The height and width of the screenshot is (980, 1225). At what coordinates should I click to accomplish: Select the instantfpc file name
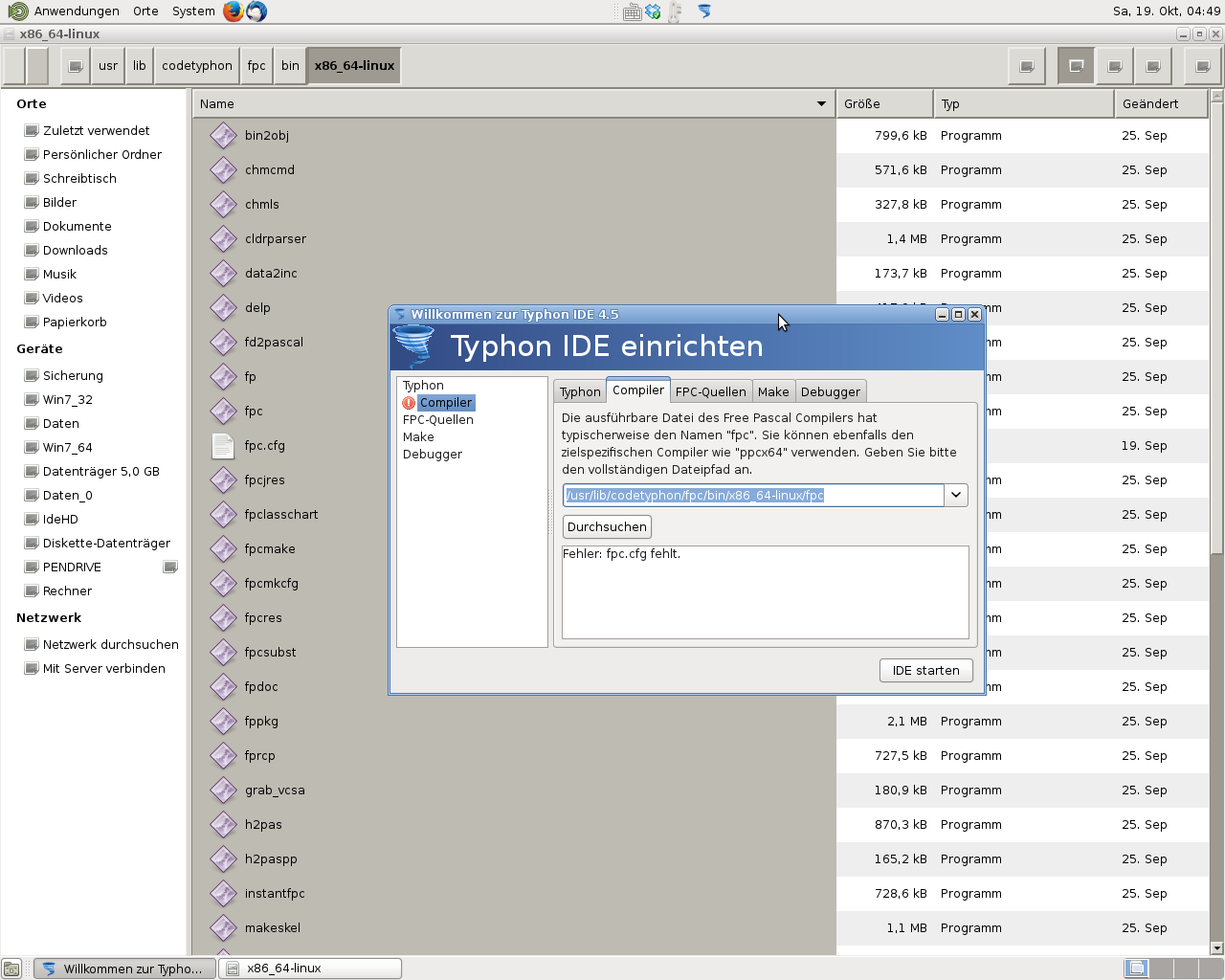(275, 894)
